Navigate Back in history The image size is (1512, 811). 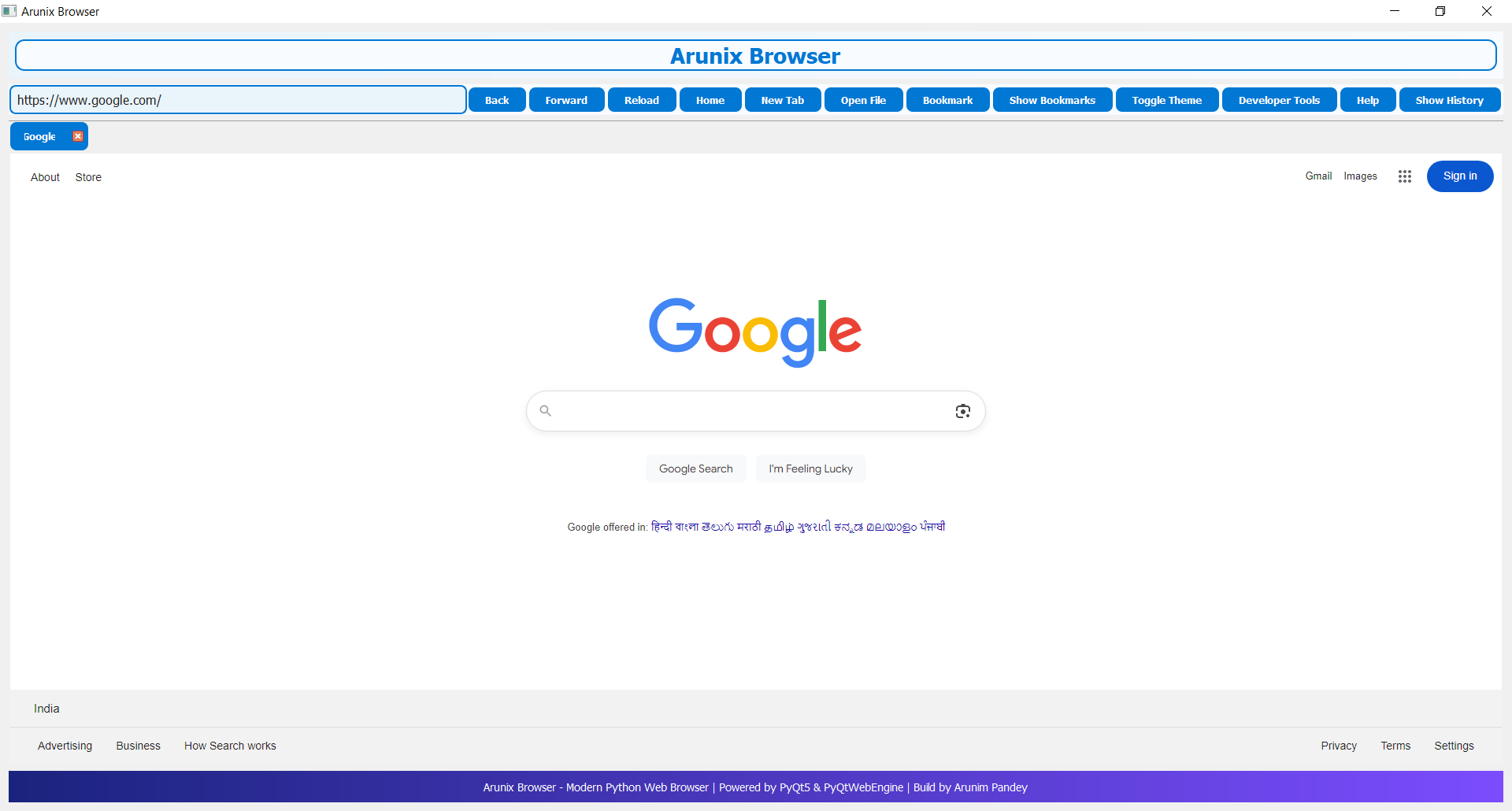pyautogui.click(x=497, y=99)
